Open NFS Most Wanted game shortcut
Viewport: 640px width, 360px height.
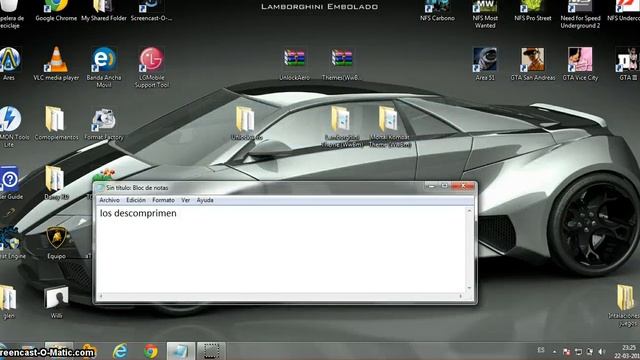[x=485, y=14]
